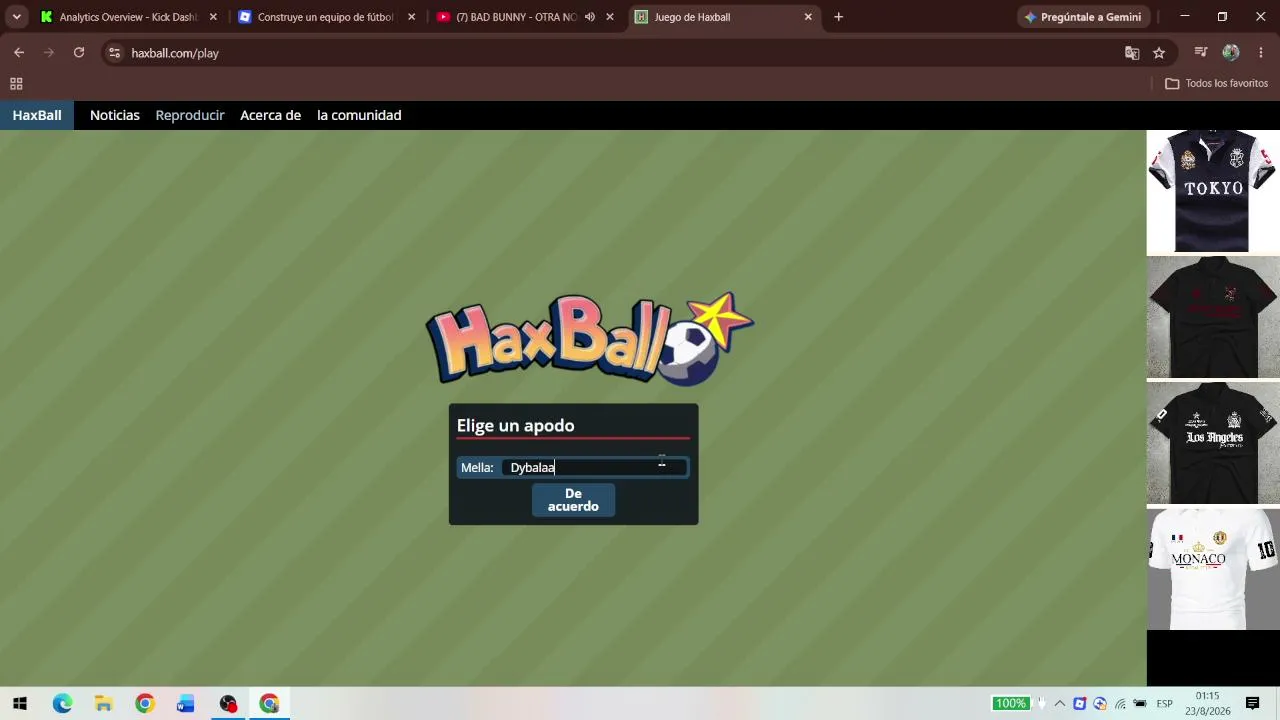Open the notification center icon

click(x=1252, y=704)
